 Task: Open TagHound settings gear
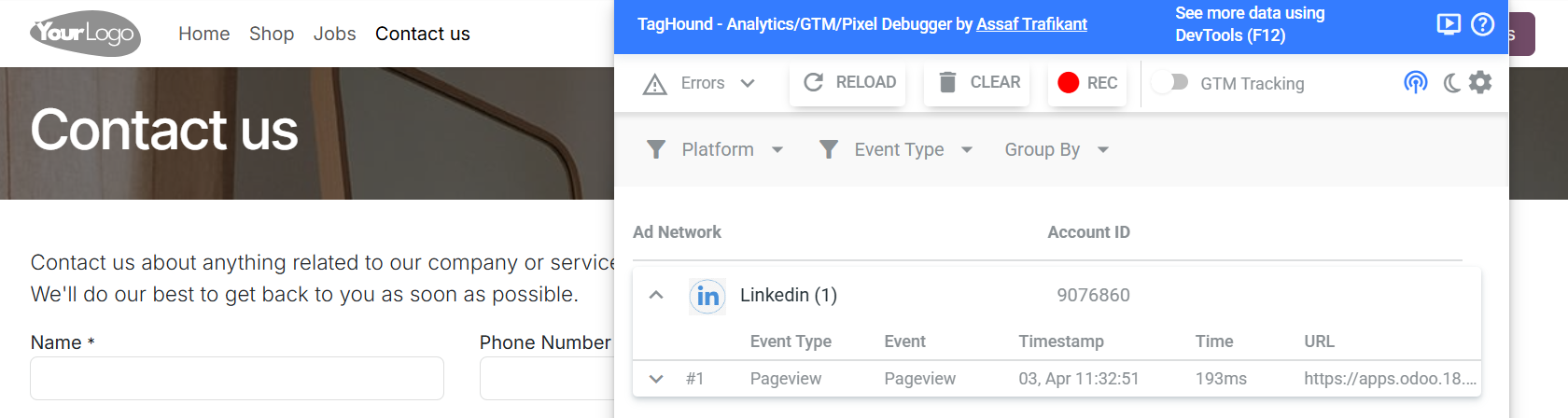click(1480, 83)
